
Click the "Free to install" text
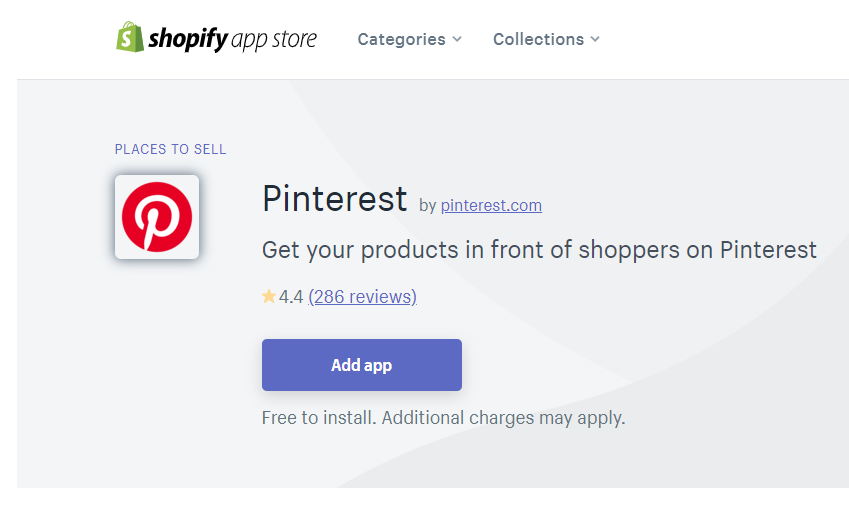click(319, 418)
